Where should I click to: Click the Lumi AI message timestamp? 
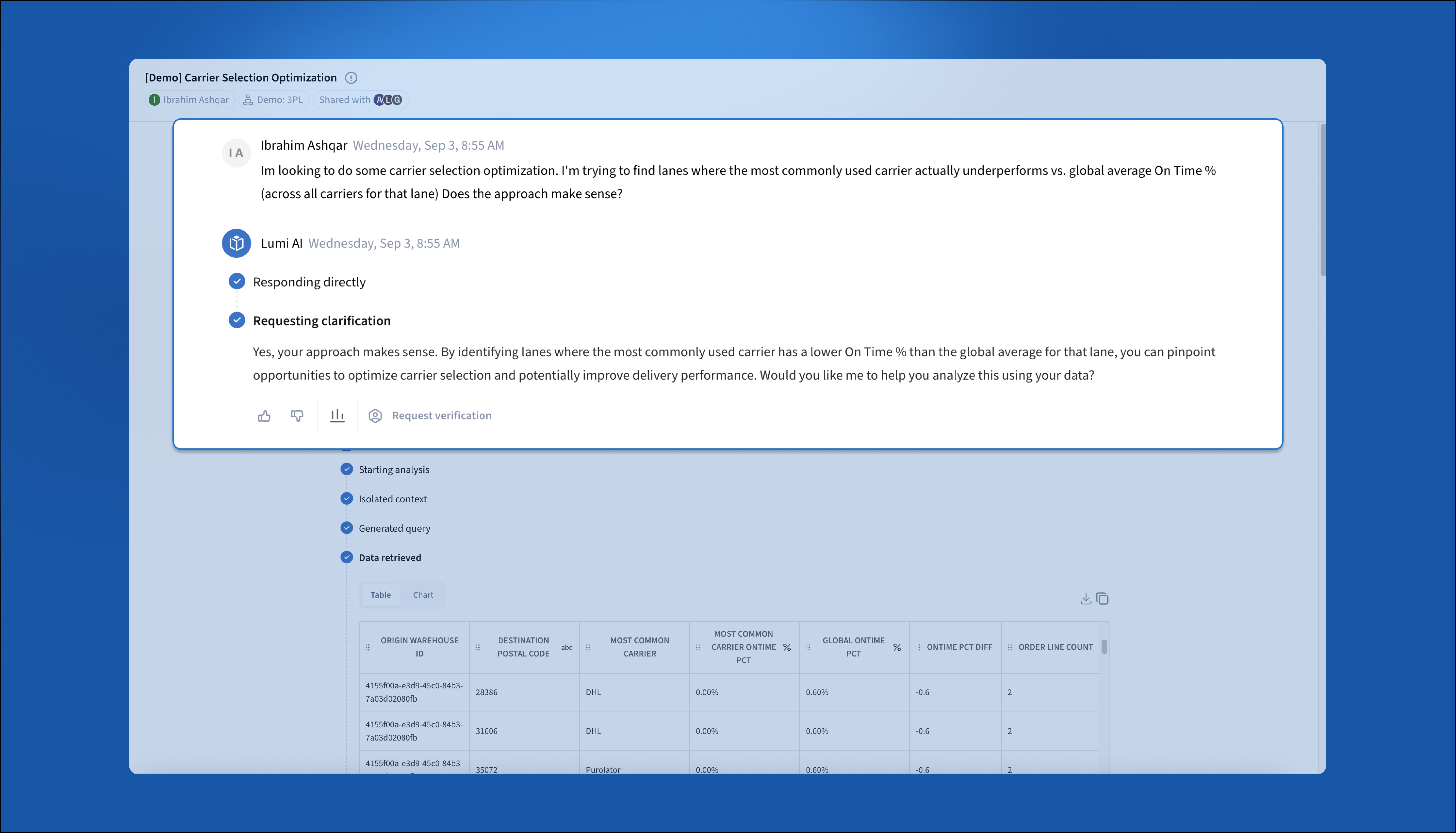pos(384,244)
